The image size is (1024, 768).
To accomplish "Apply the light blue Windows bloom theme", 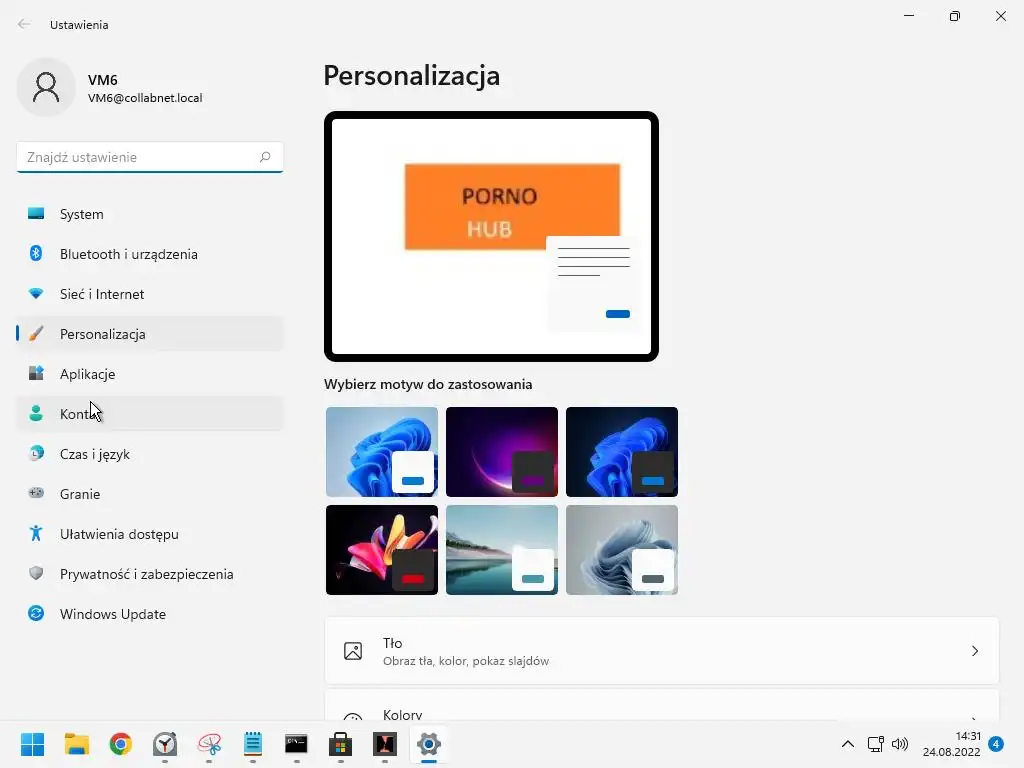I will coord(382,452).
